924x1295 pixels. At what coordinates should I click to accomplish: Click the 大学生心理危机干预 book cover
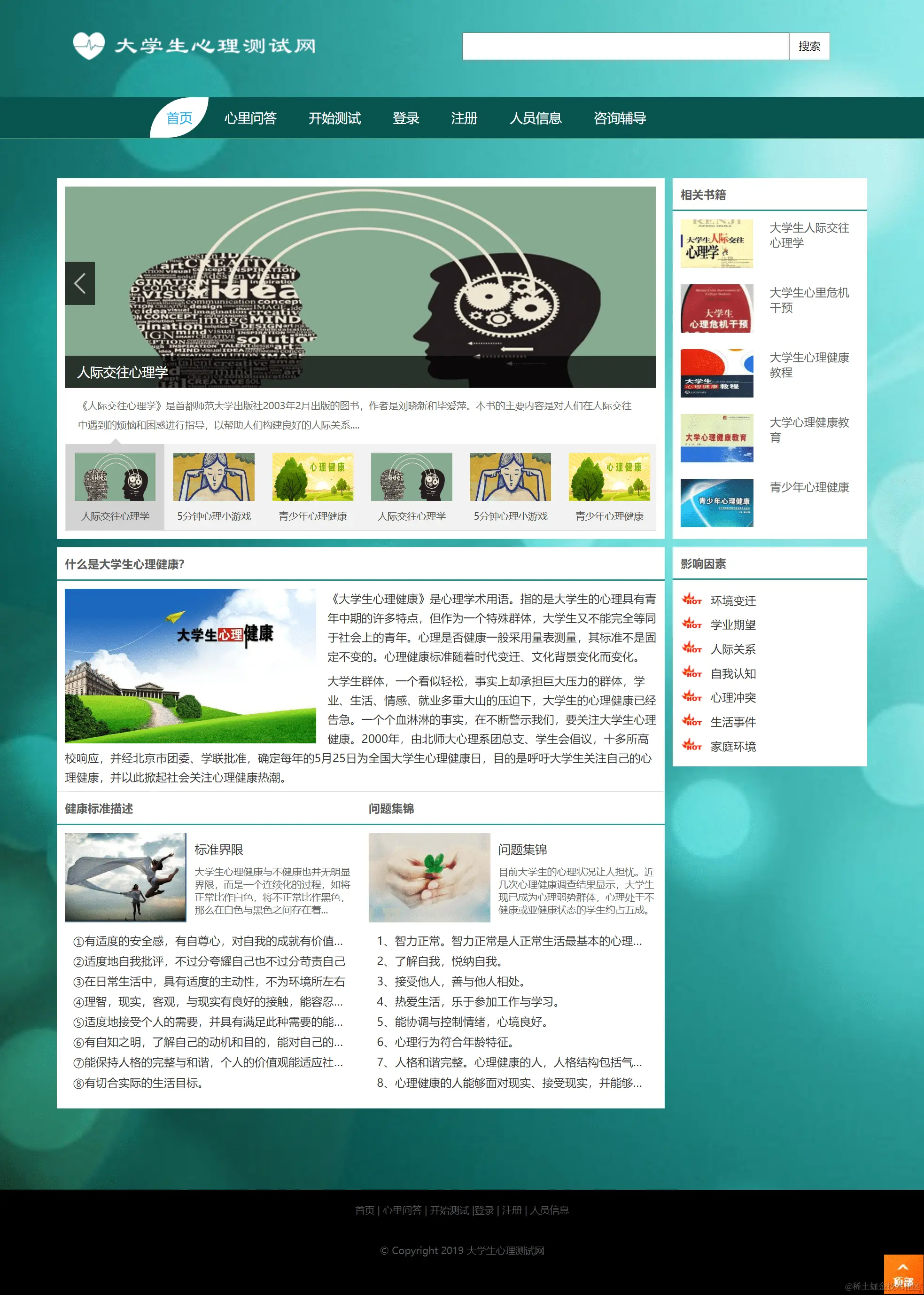(717, 310)
